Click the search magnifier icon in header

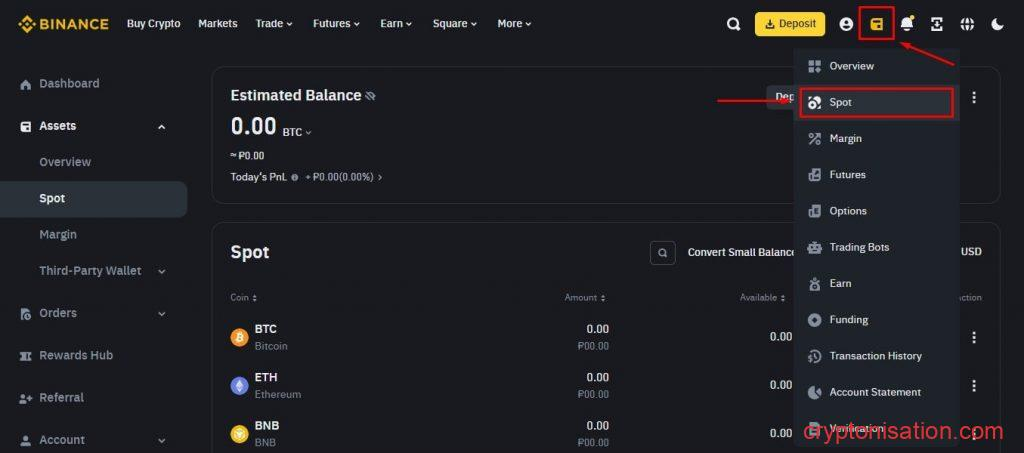click(x=733, y=24)
